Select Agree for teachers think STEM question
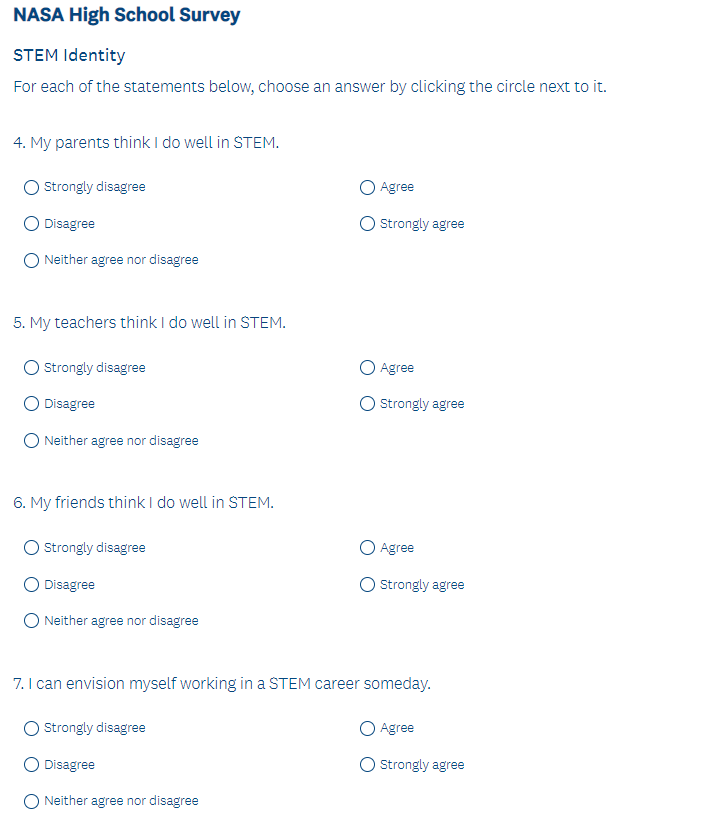The width and height of the screenshot is (705, 826). [368, 368]
